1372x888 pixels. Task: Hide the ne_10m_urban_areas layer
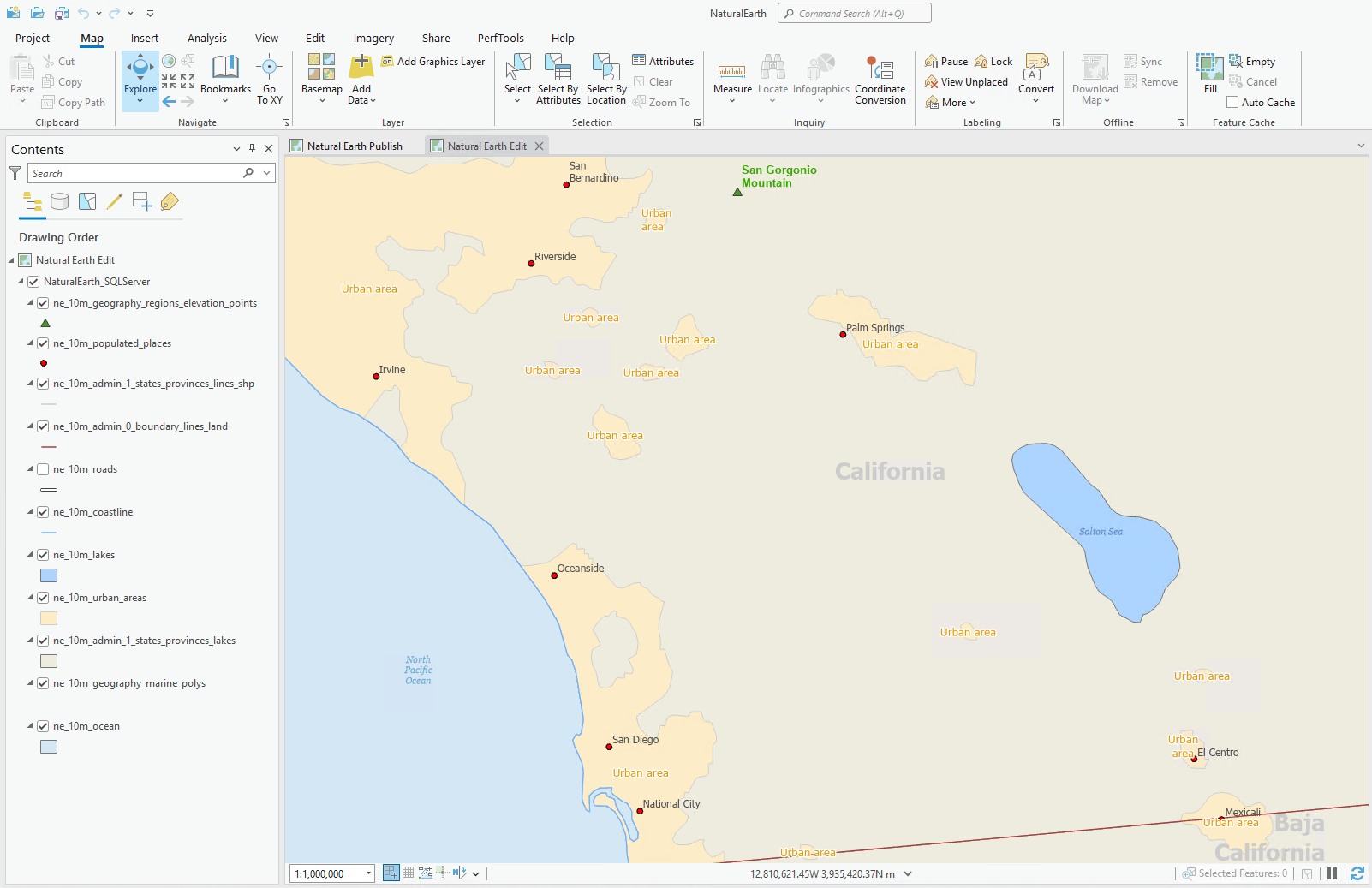click(43, 598)
